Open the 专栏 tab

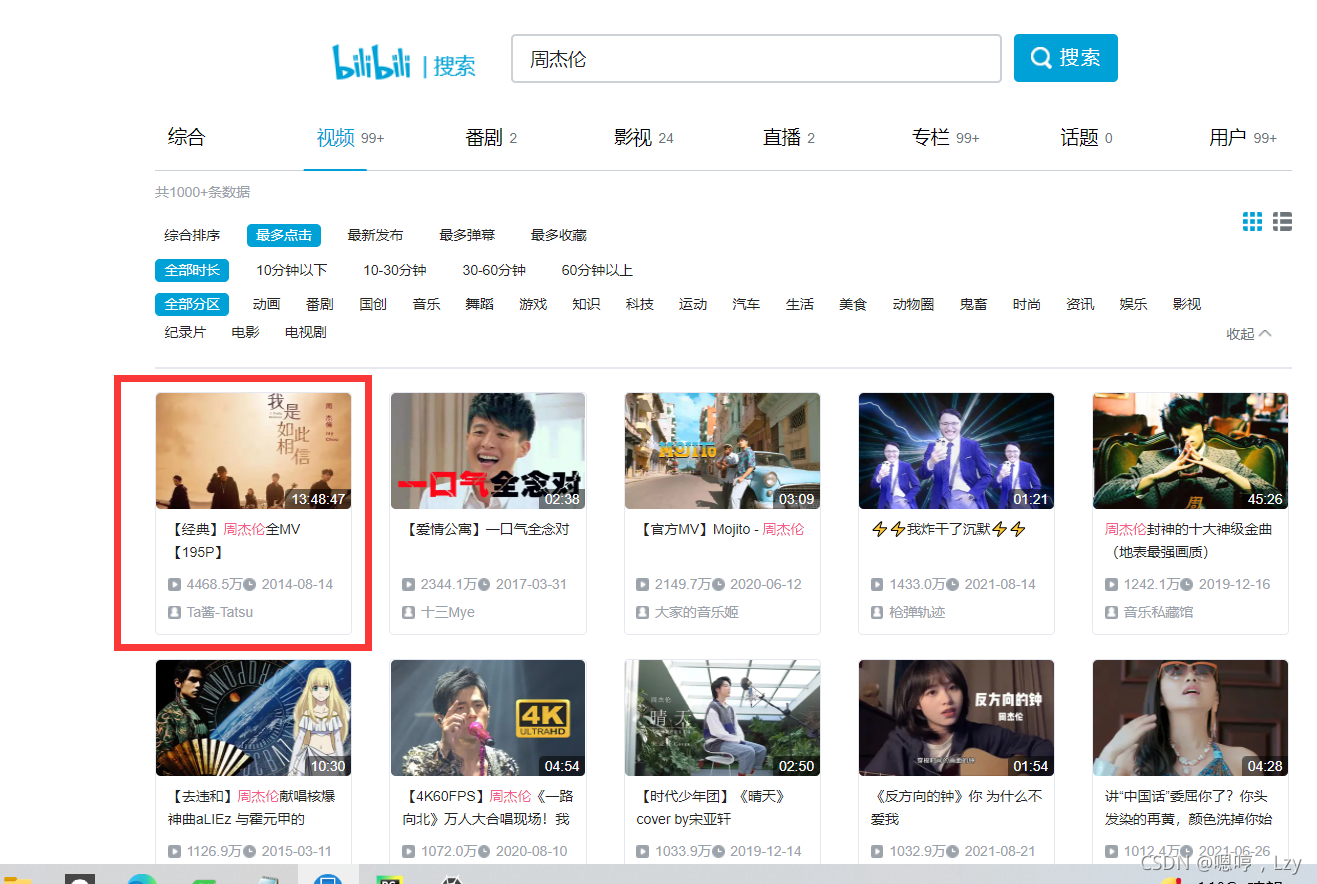click(945, 138)
